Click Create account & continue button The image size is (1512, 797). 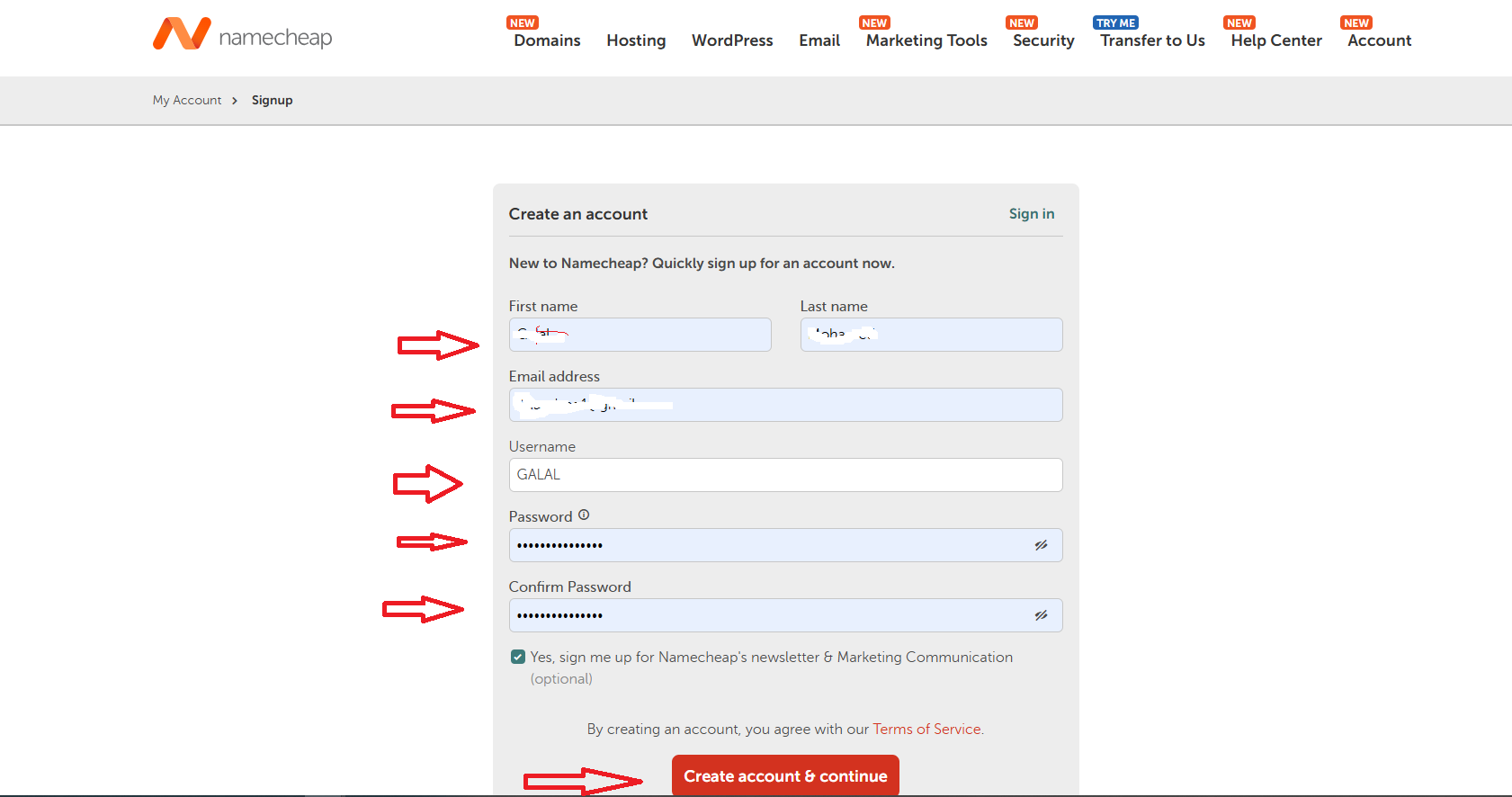(x=785, y=775)
